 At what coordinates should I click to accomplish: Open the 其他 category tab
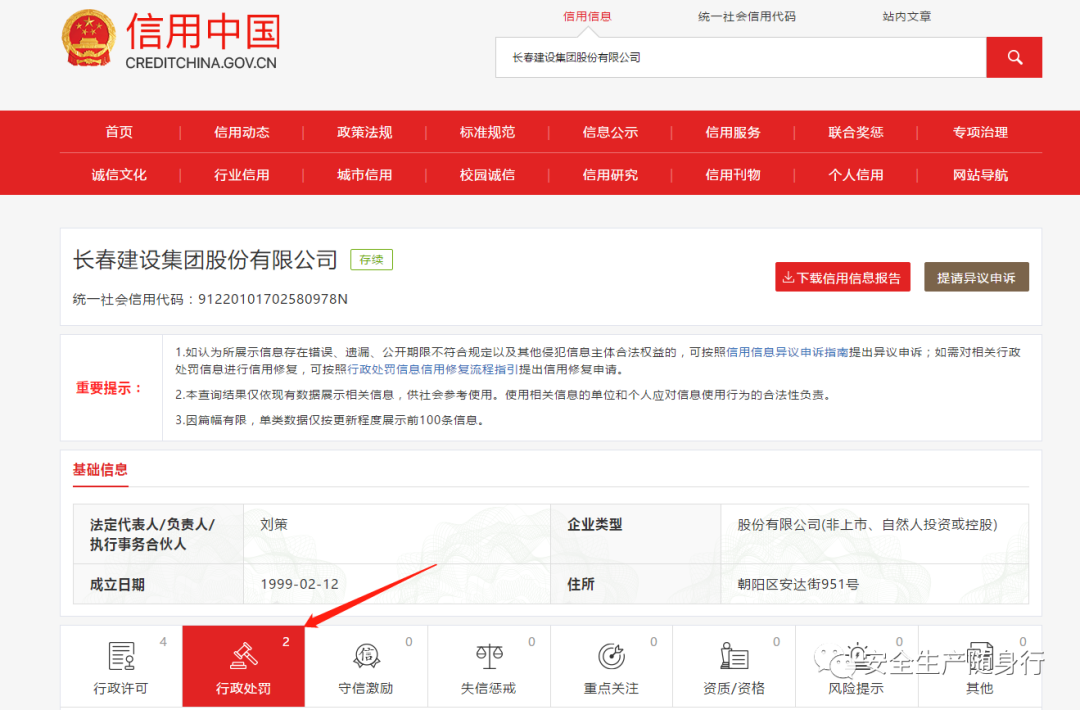979,666
